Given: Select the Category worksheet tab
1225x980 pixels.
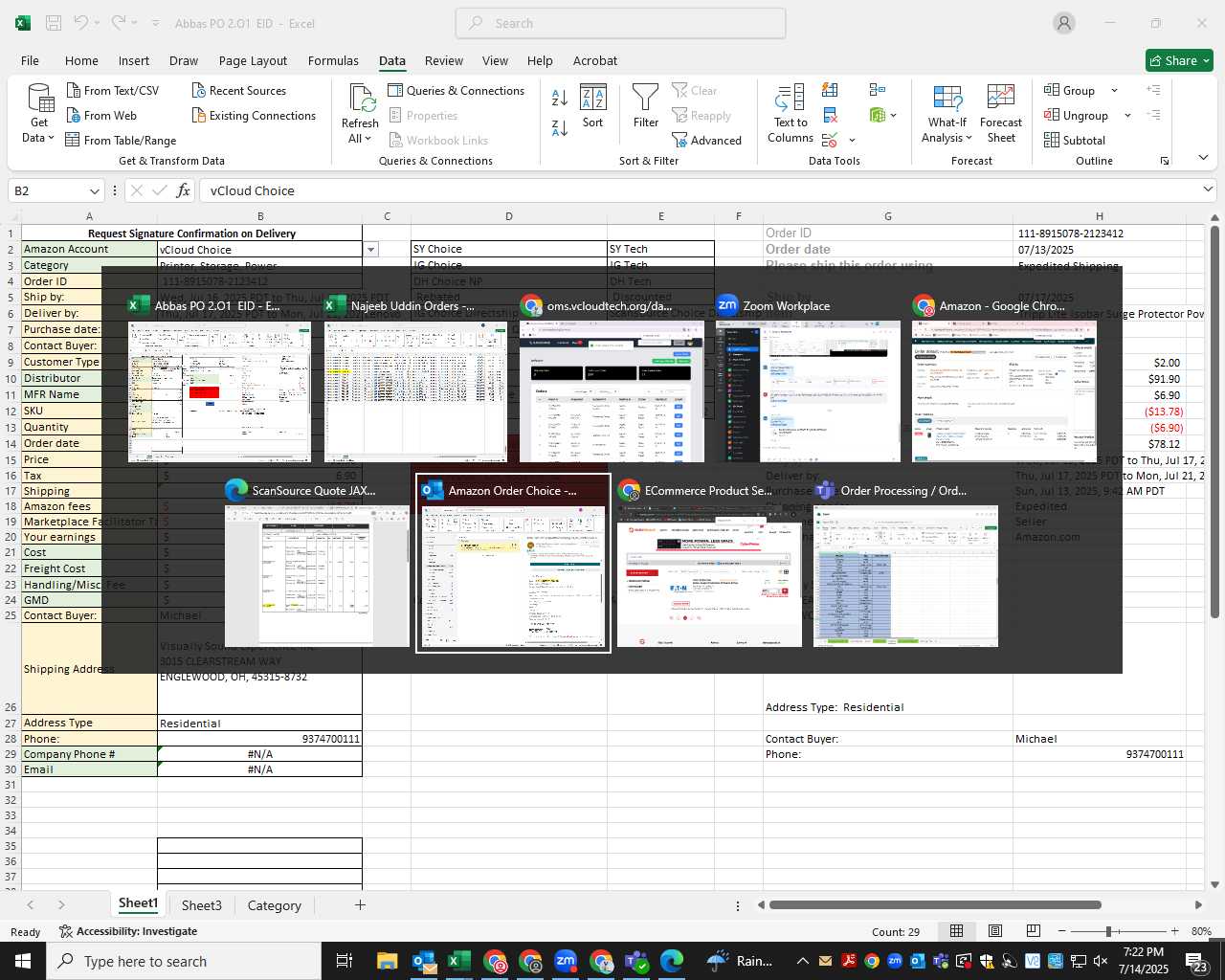Looking at the screenshot, I should (x=274, y=905).
